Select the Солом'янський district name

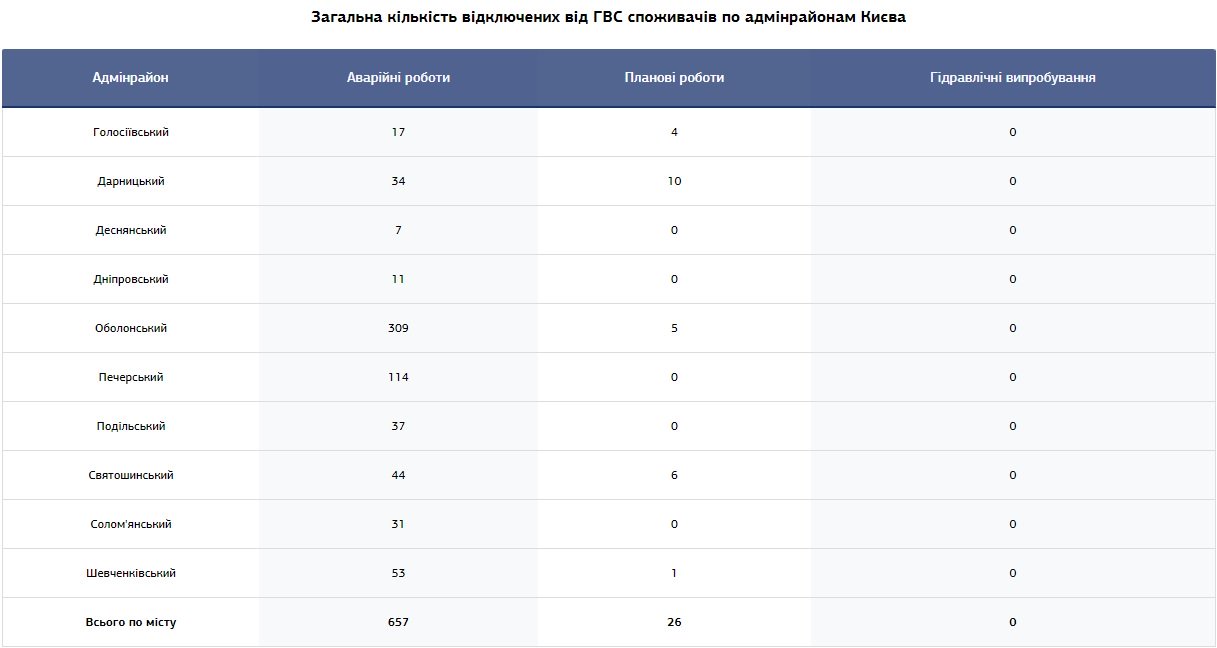130,524
